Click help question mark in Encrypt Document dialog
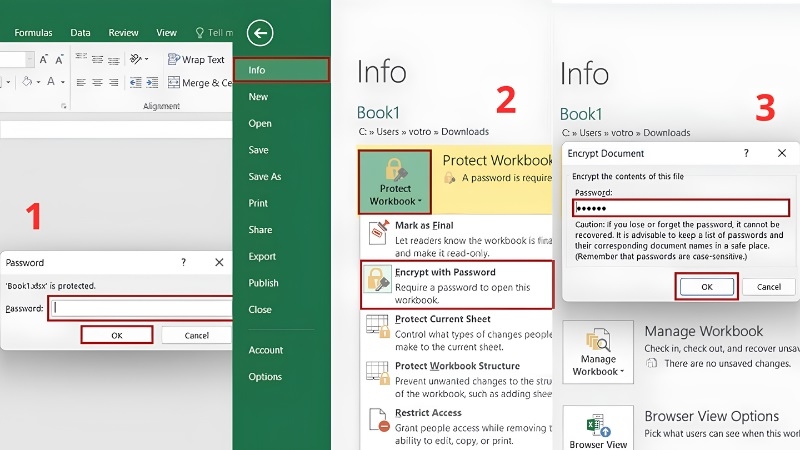800x450 pixels. pyautogui.click(x=746, y=153)
